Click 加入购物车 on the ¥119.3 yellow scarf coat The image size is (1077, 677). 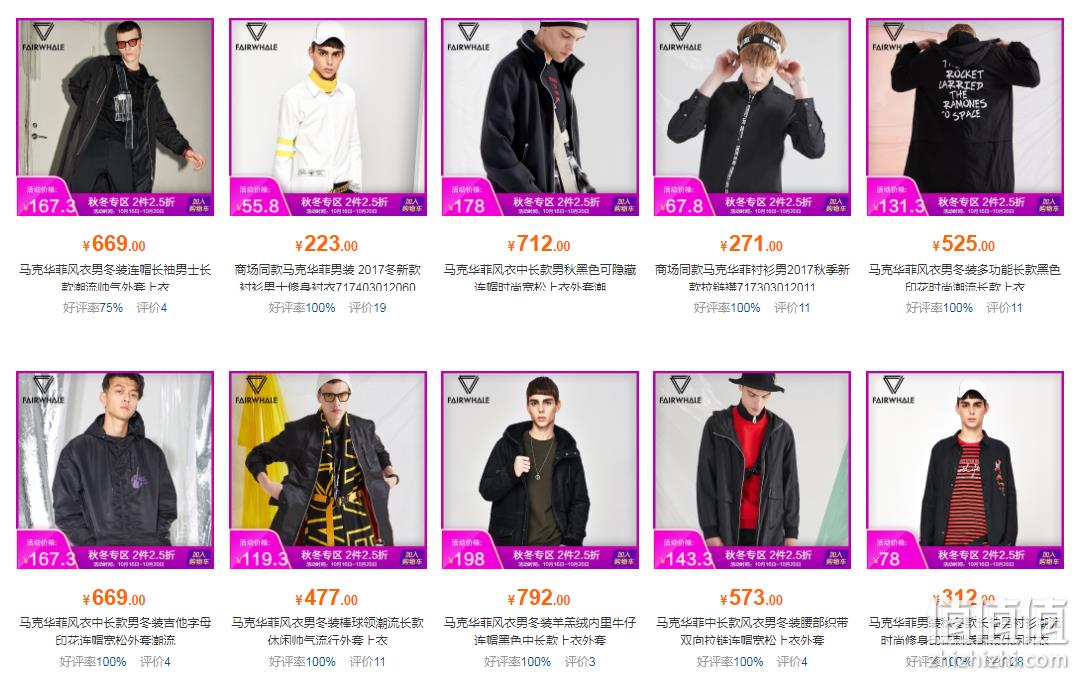[411, 558]
